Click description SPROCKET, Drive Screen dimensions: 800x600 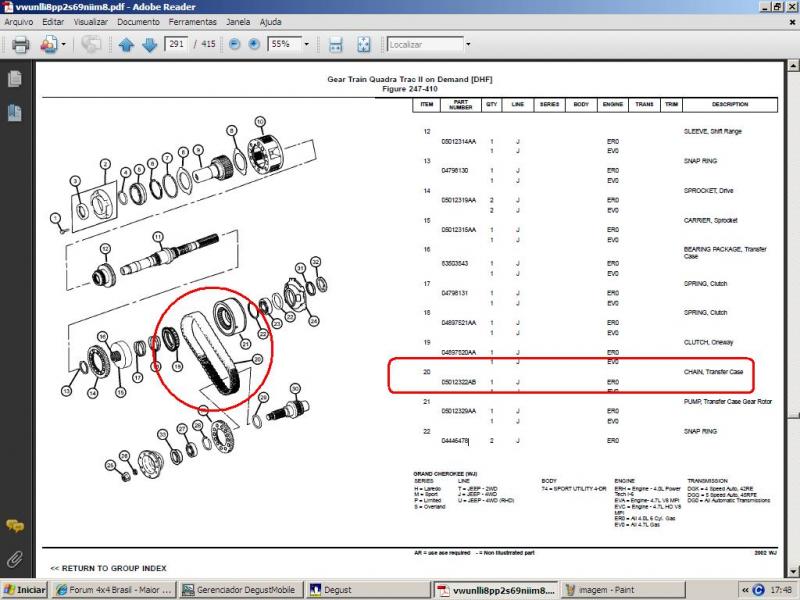708,190
